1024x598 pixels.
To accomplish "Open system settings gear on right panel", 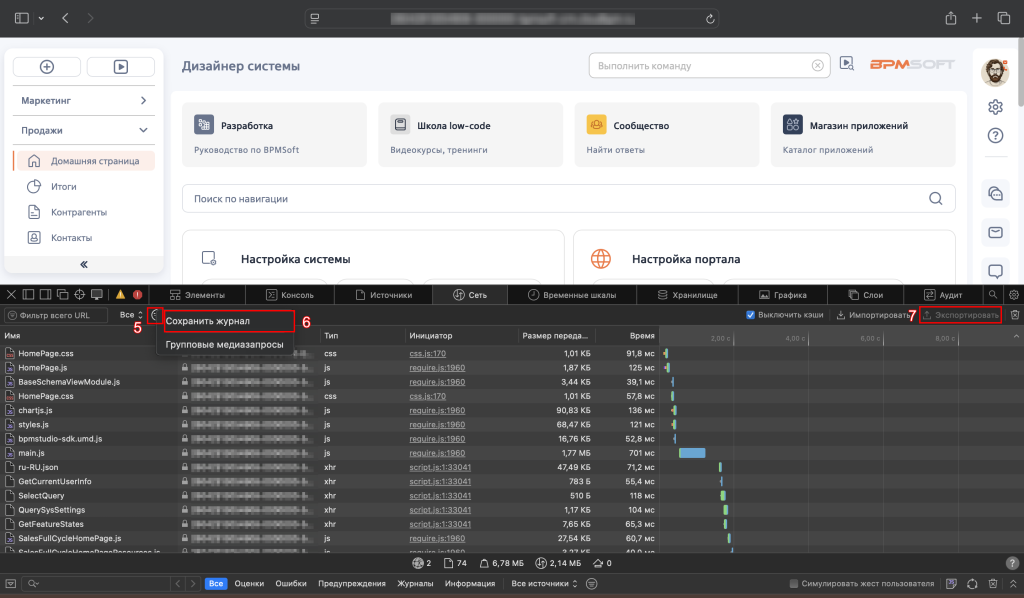I will tap(995, 106).
